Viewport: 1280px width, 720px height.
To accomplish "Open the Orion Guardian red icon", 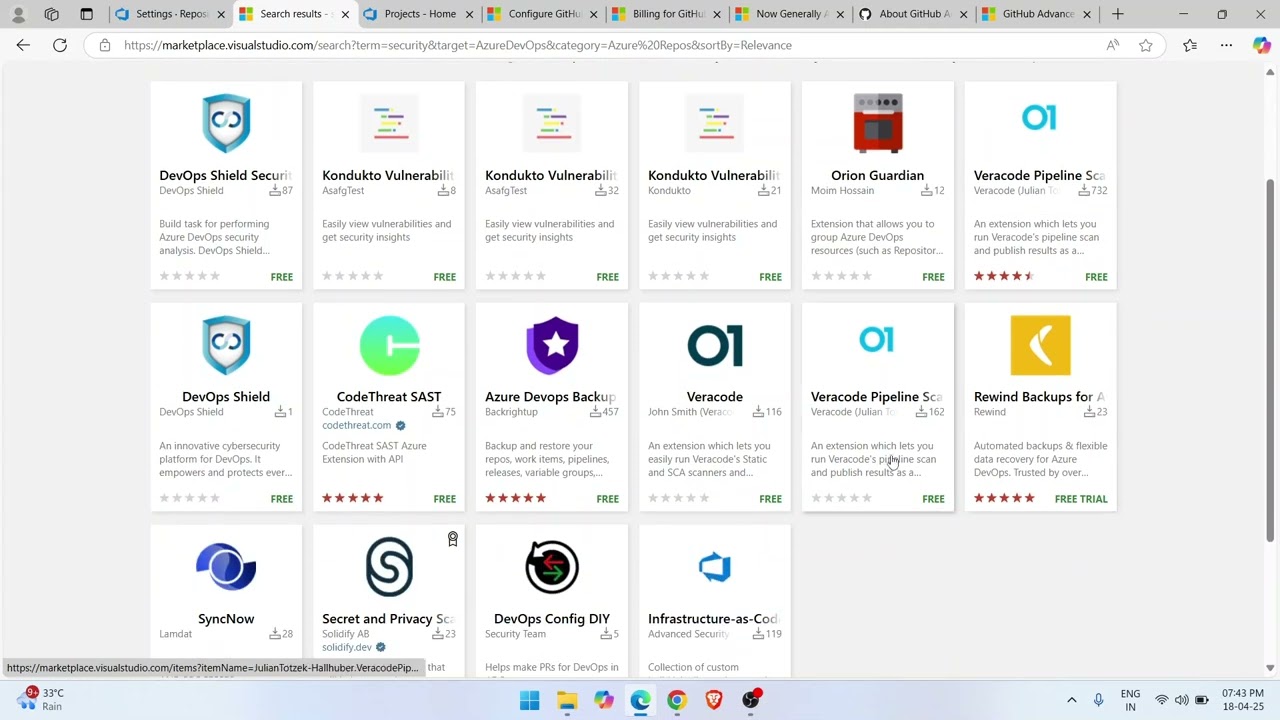I will click(878, 123).
